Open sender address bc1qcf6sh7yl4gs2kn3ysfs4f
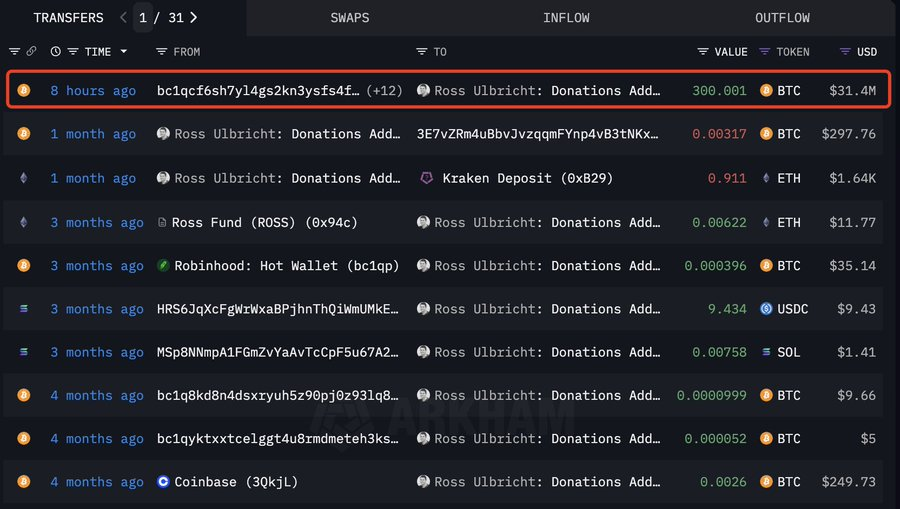 click(x=258, y=91)
